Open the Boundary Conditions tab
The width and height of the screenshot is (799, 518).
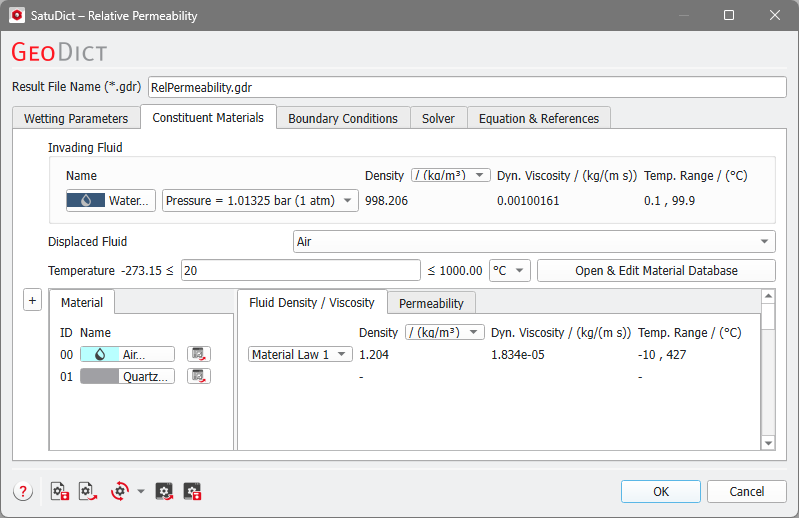(343, 118)
